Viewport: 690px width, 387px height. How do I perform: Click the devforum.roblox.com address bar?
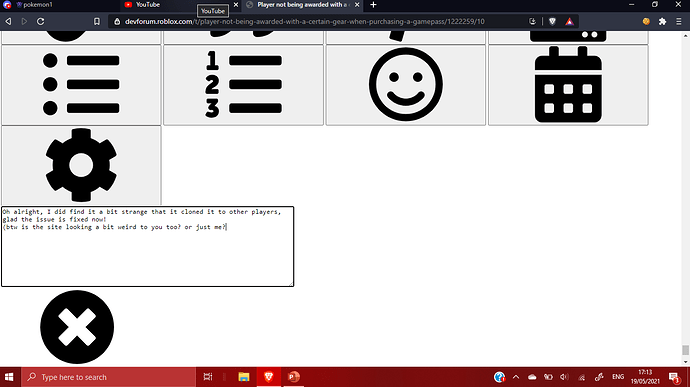[x=305, y=22]
